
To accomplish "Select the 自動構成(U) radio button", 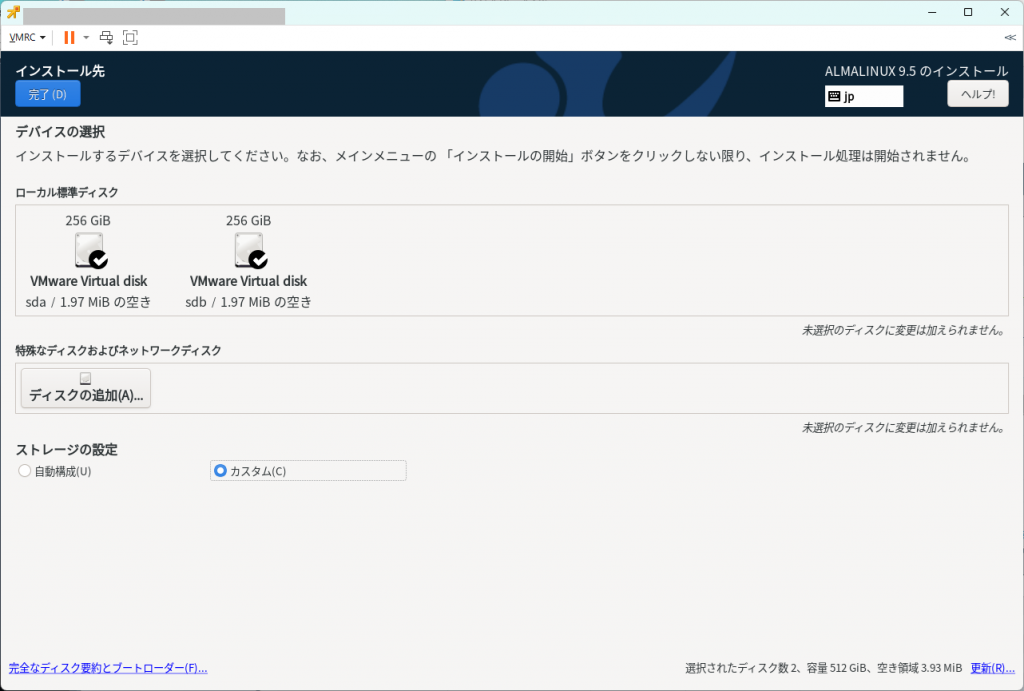I will pos(24,471).
